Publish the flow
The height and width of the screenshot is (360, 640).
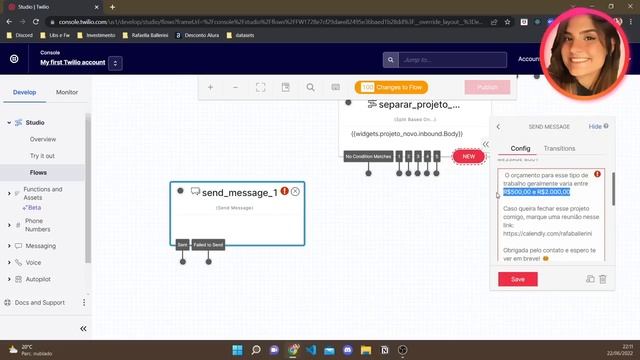coord(487,87)
